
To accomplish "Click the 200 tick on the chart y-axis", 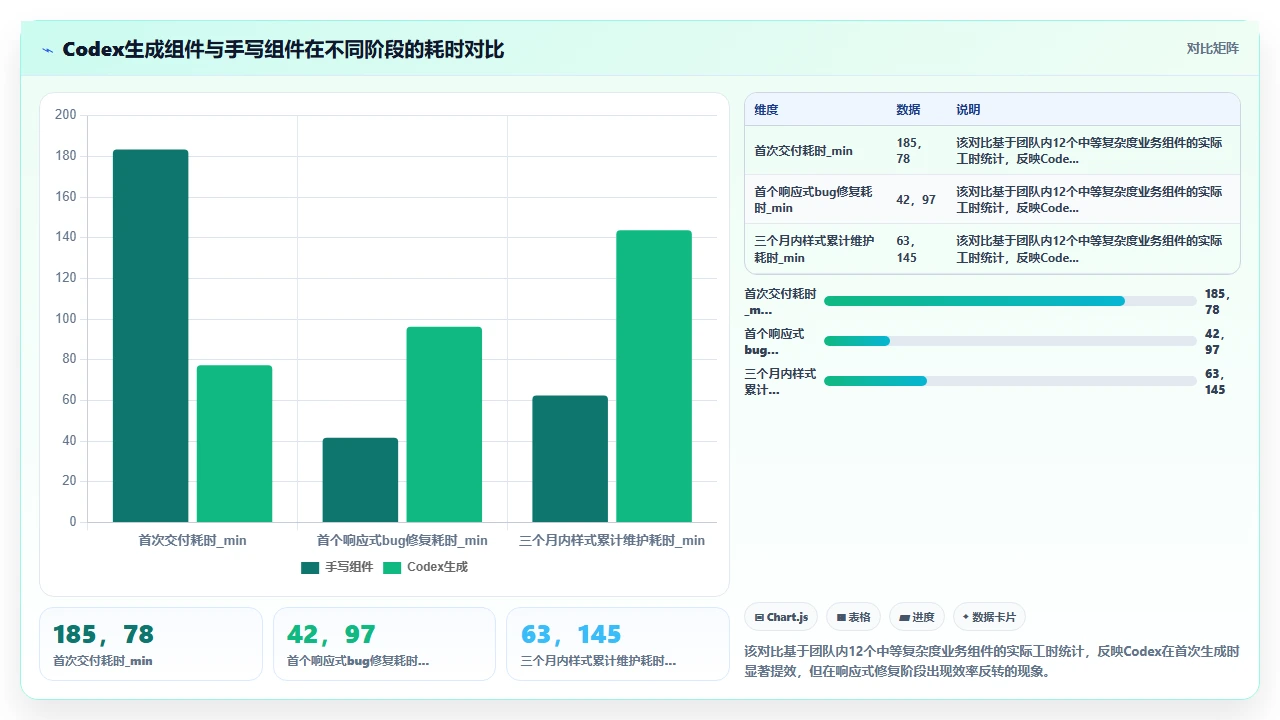I will 66,115.
